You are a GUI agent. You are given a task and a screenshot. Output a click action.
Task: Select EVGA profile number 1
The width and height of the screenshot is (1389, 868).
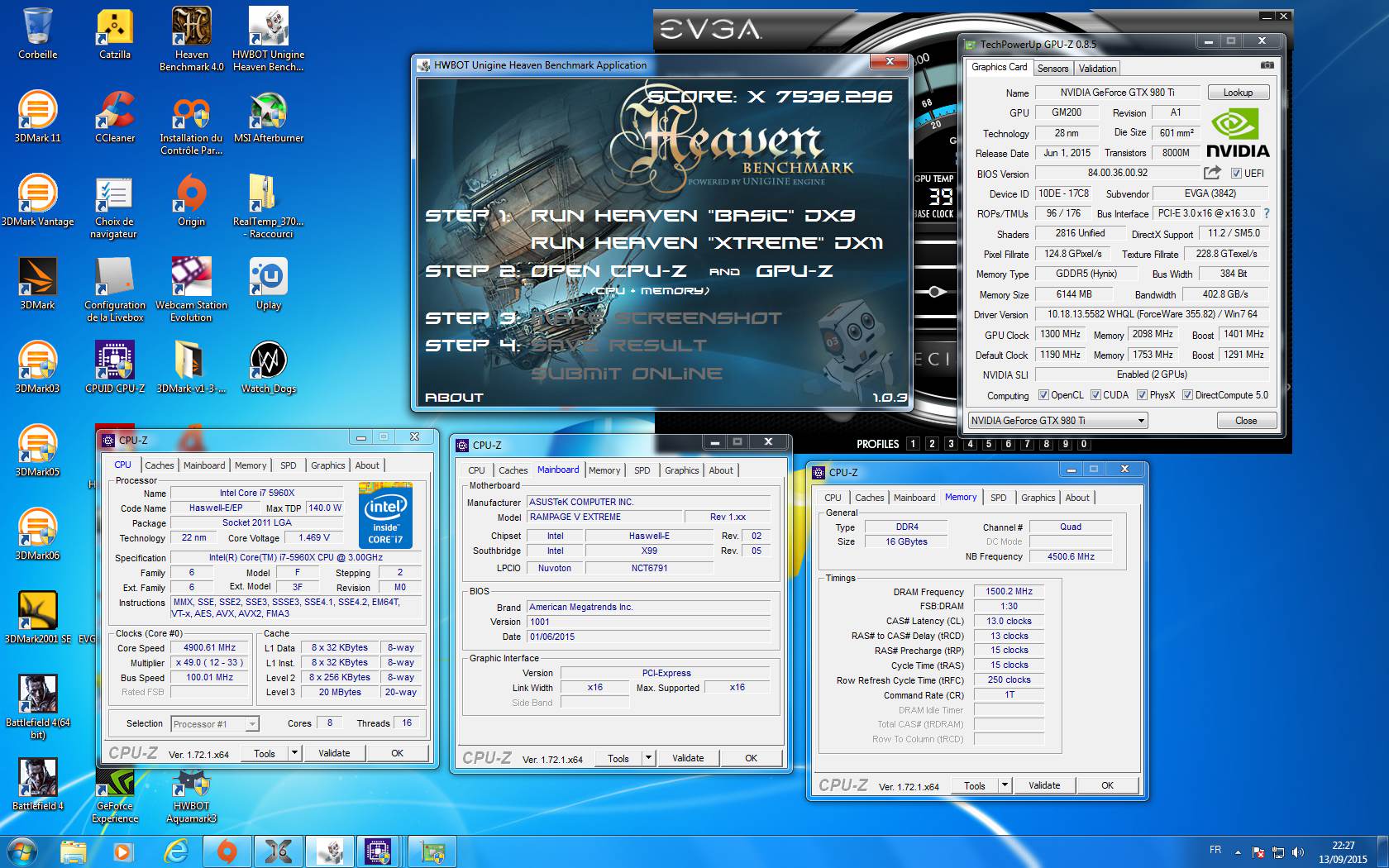tap(913, 444)
